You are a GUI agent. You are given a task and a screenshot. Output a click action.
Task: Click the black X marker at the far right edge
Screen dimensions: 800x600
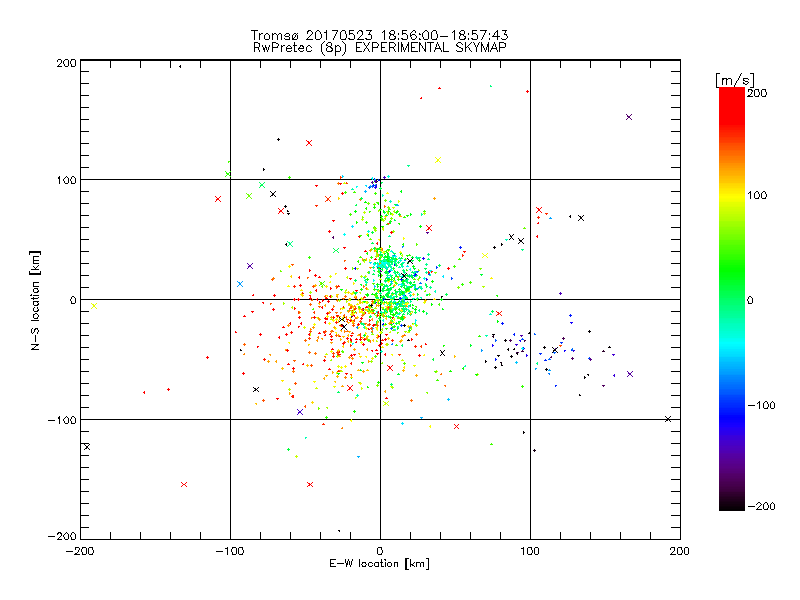coord(668,419)
